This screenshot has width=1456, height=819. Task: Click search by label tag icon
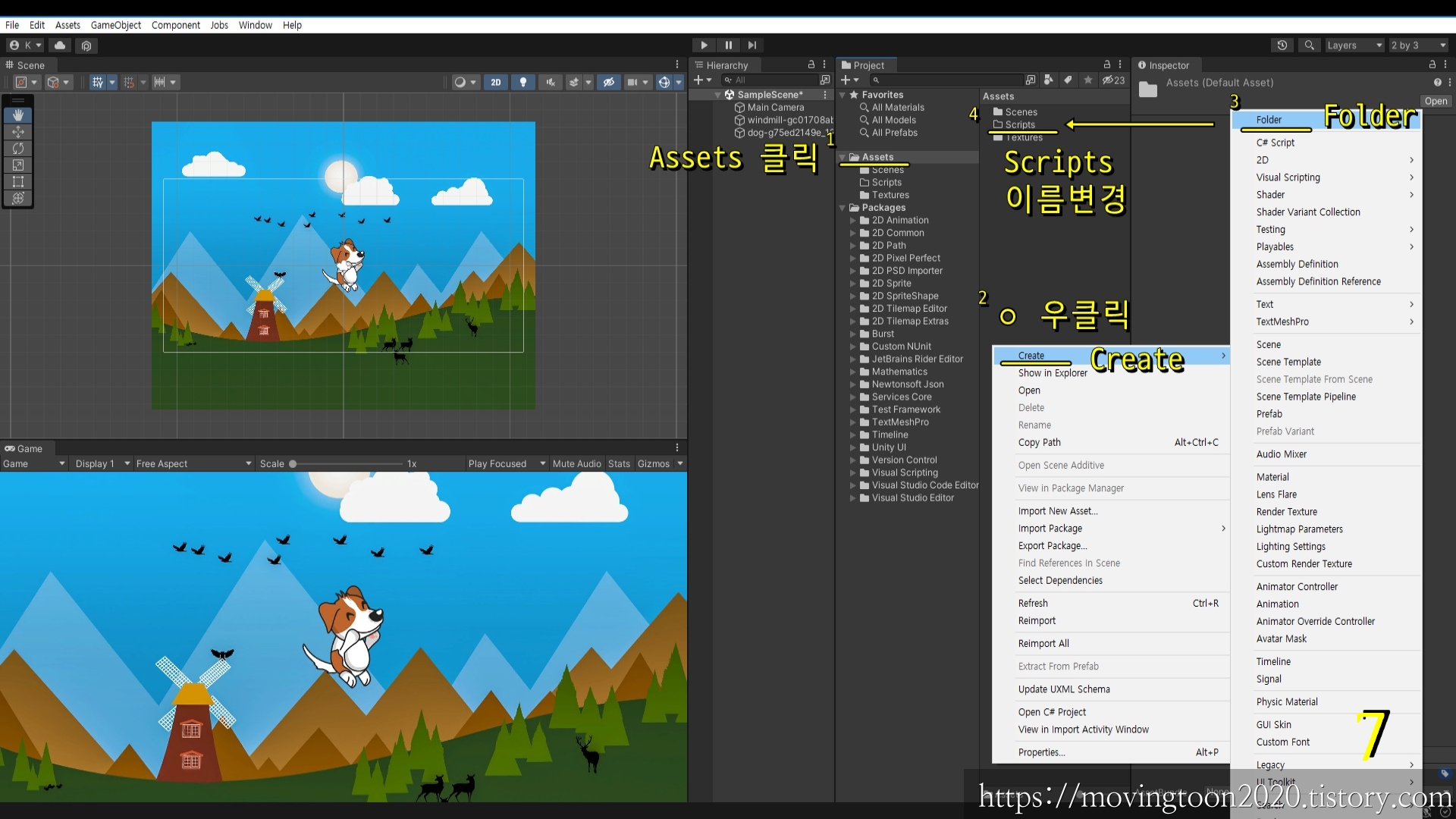coord(1068,80)
